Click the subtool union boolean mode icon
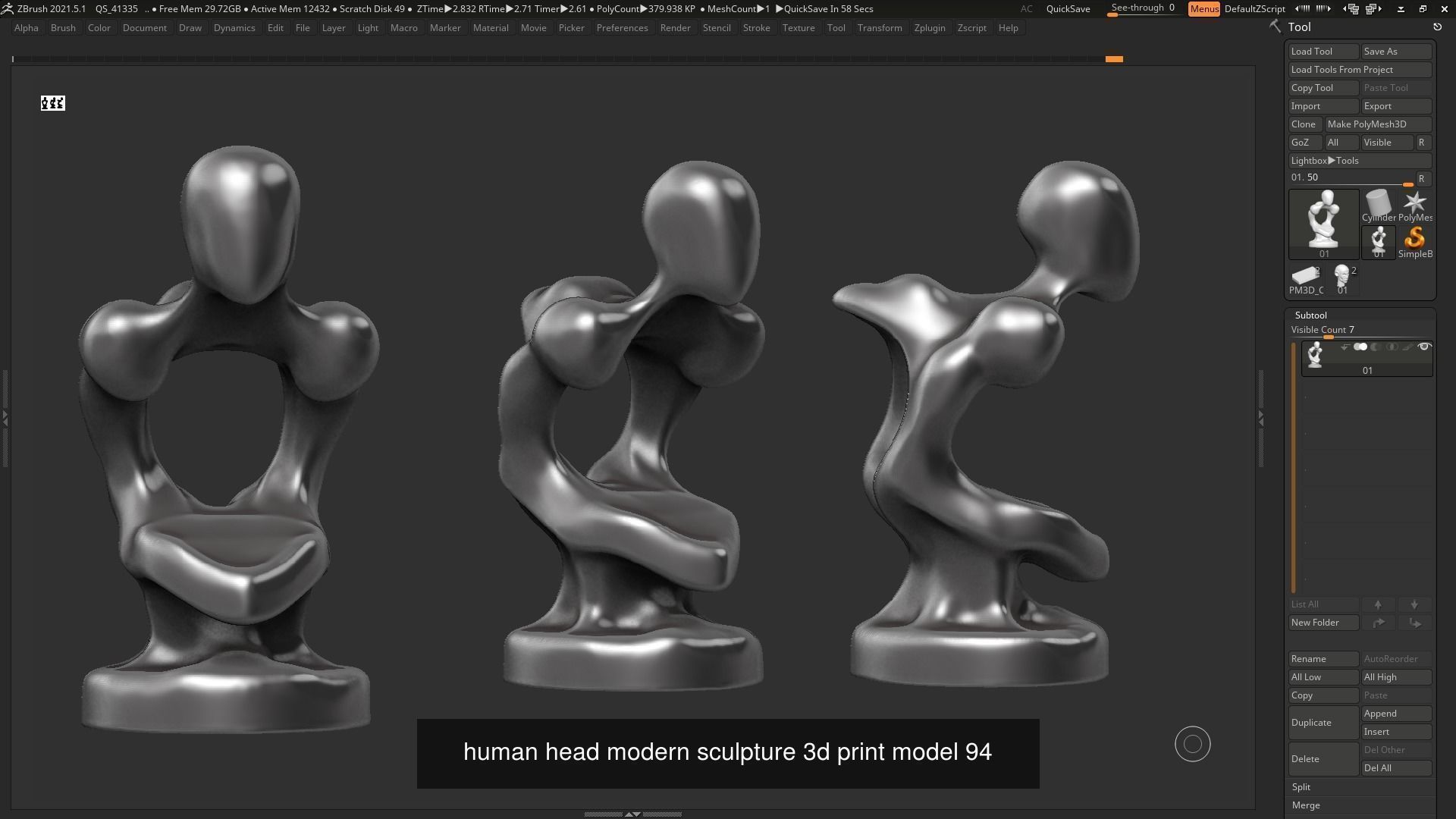This screenshot has height=819, width=1456. pos(1360,347)
